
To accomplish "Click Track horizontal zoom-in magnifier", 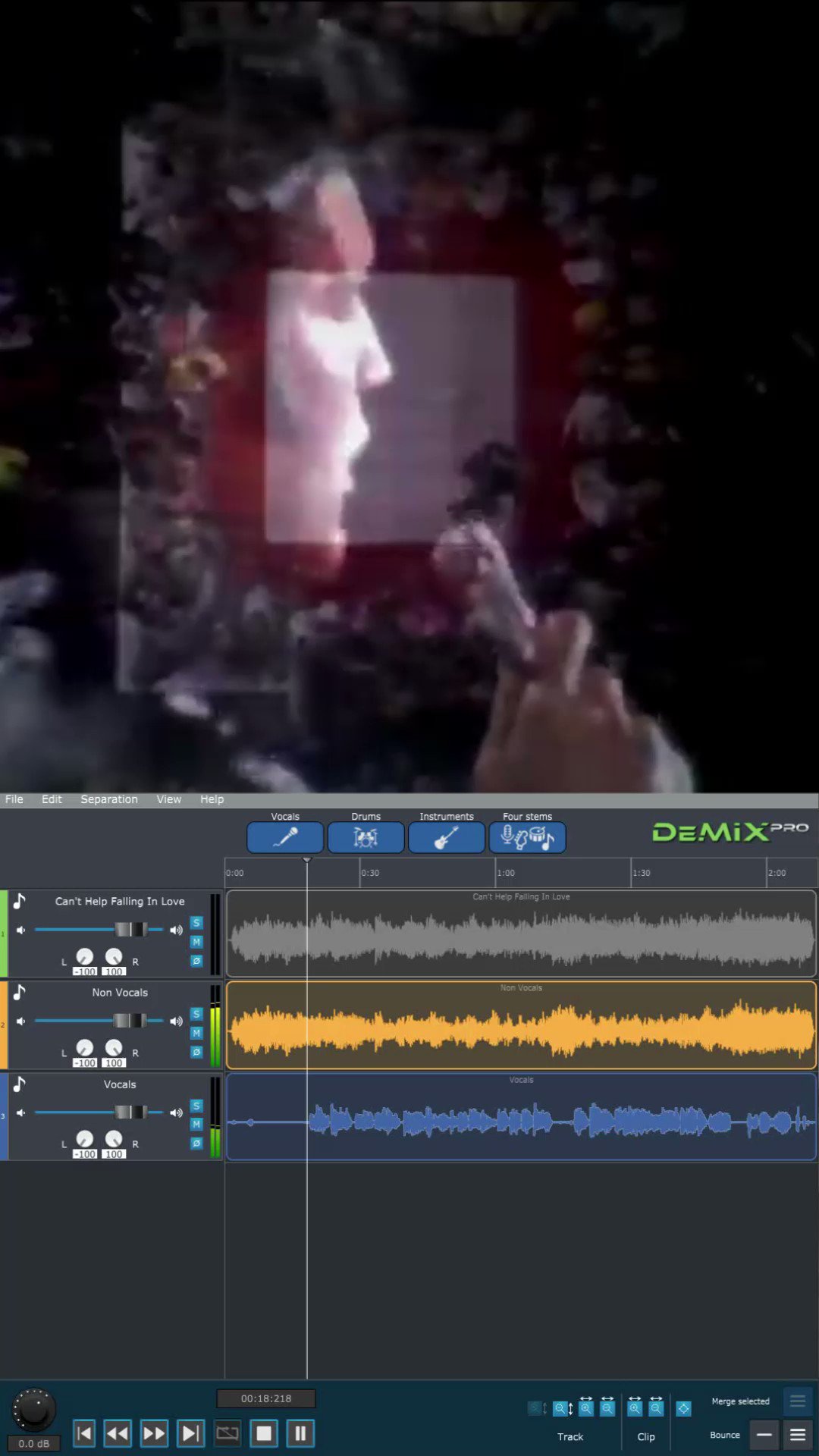I will coord(586,1407).
